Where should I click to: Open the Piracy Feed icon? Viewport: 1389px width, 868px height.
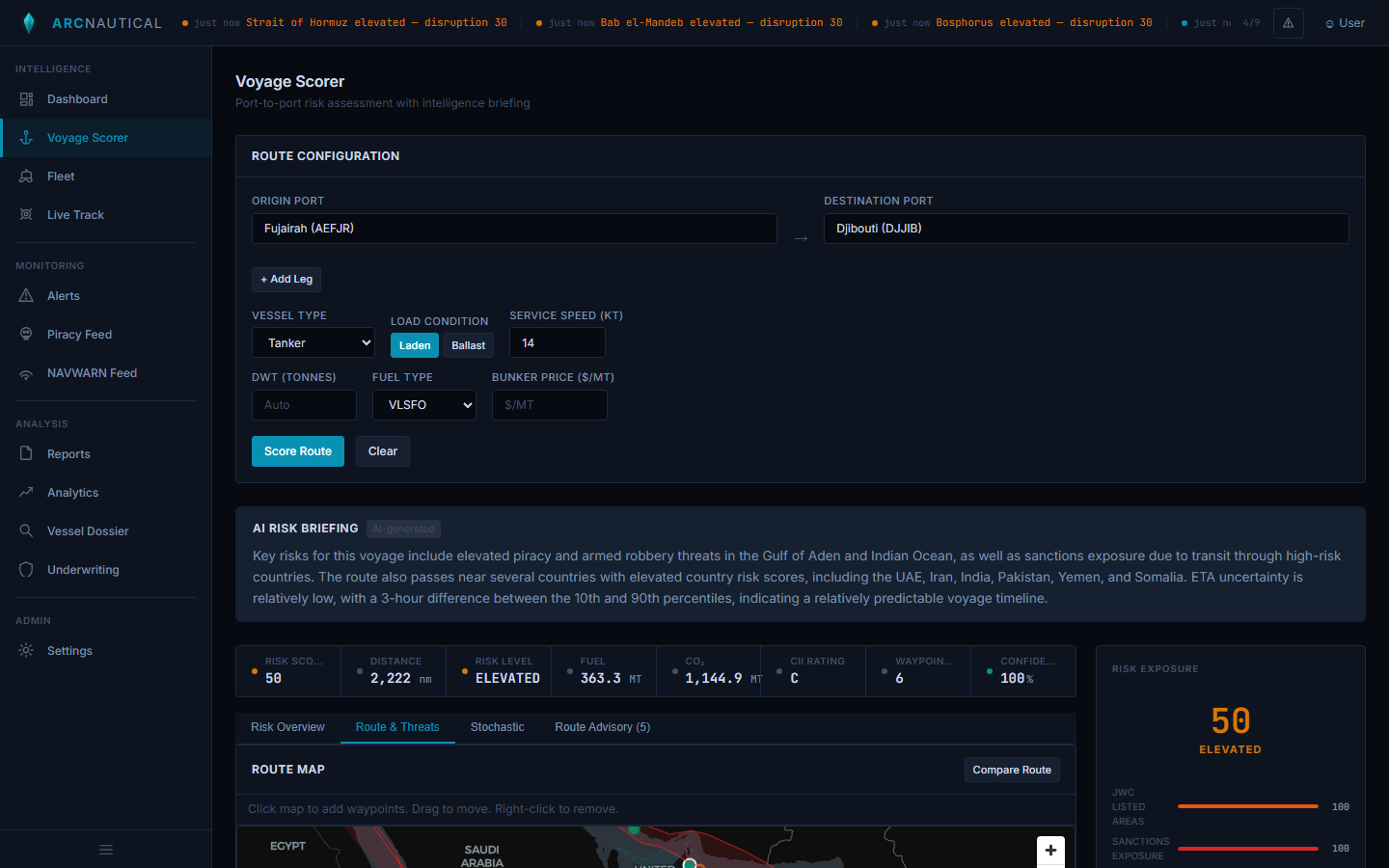(x=26, y=335)
